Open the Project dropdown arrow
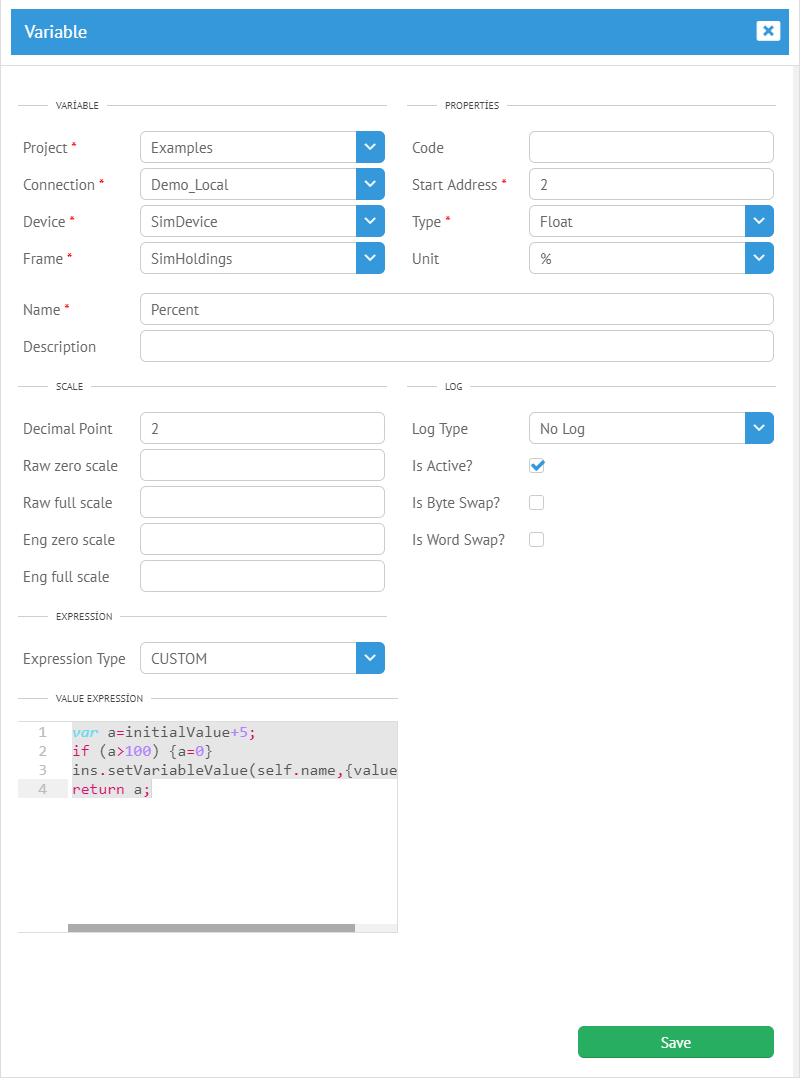 pyautogui.click(x=370, y=147)
